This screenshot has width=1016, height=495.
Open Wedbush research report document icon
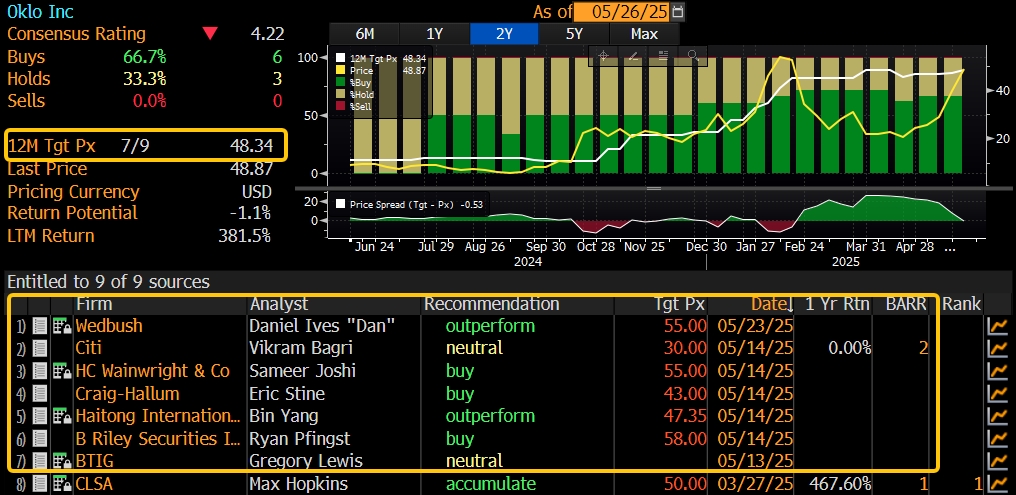pos(40,326)
